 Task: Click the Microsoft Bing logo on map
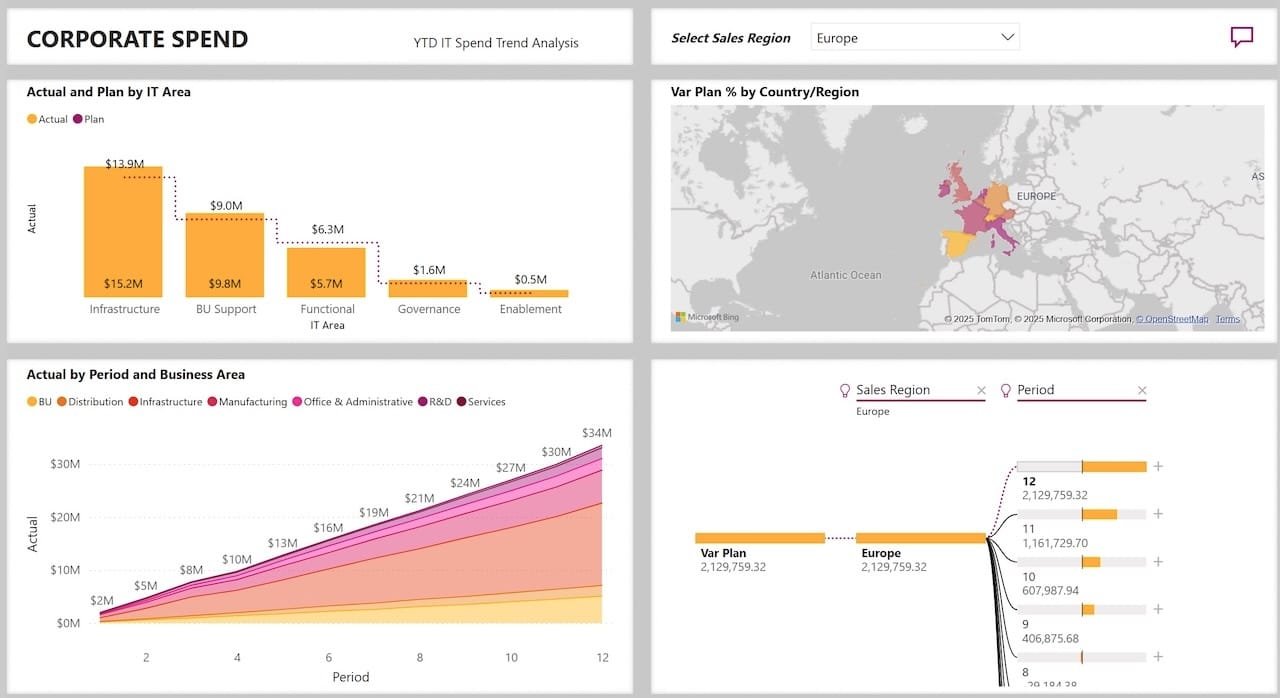(x=707, y=317)
